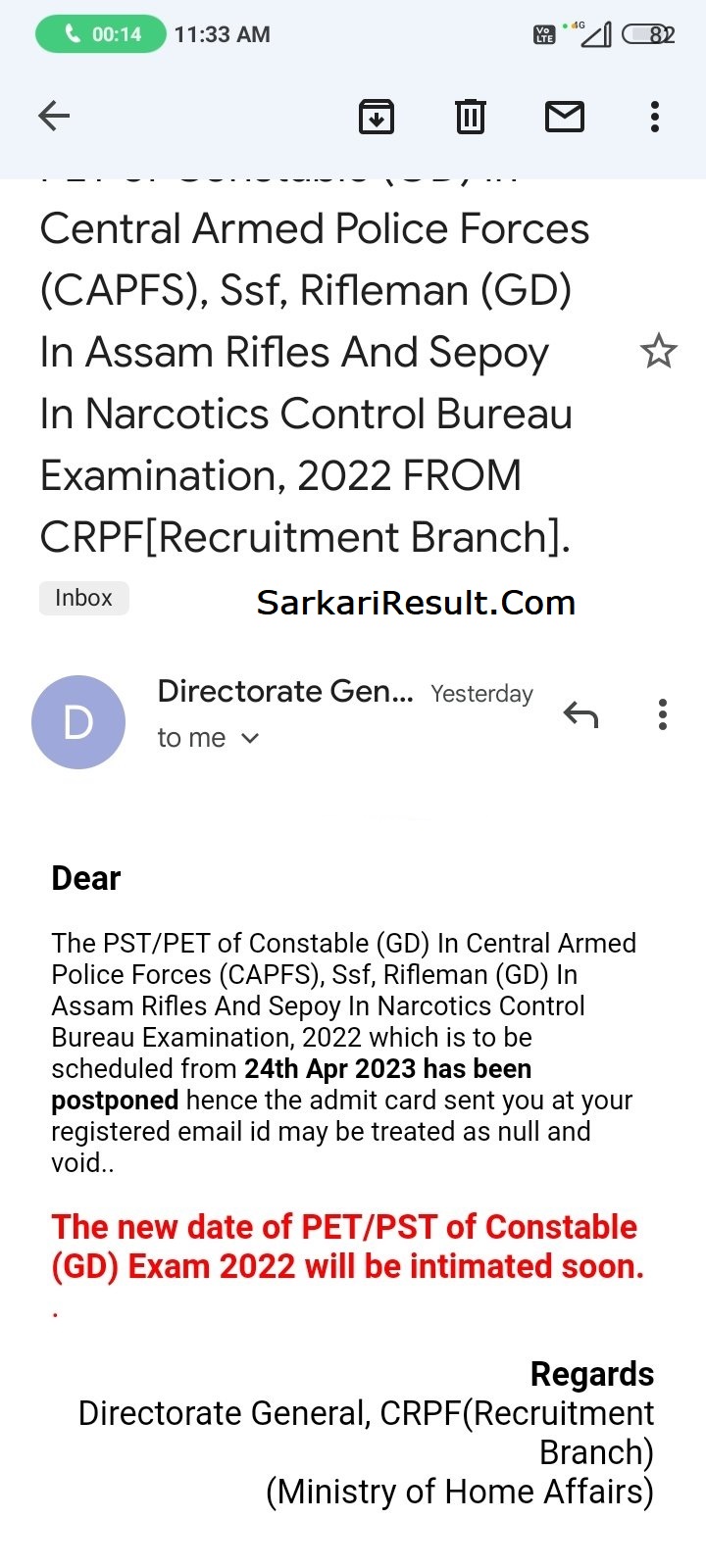Screen dimensions: 706x1568
Task: Tap the back arrow icon
Action: (54, 117)
